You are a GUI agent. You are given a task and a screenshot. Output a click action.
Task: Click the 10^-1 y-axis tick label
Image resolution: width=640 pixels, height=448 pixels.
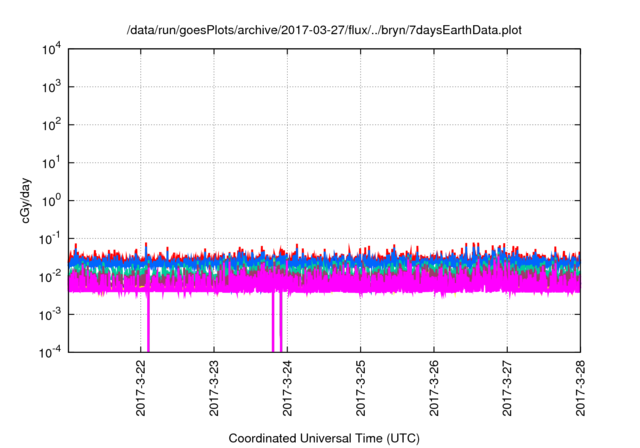click(x=51, y=239)
